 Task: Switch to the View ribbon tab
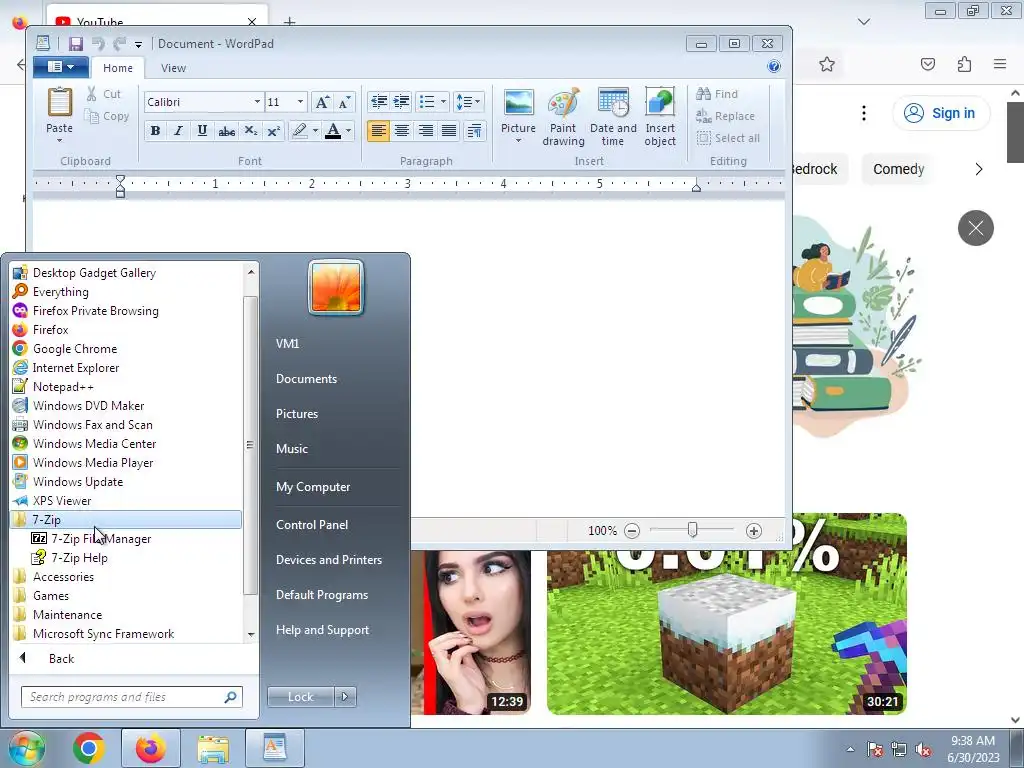click(x=173, y=68)
